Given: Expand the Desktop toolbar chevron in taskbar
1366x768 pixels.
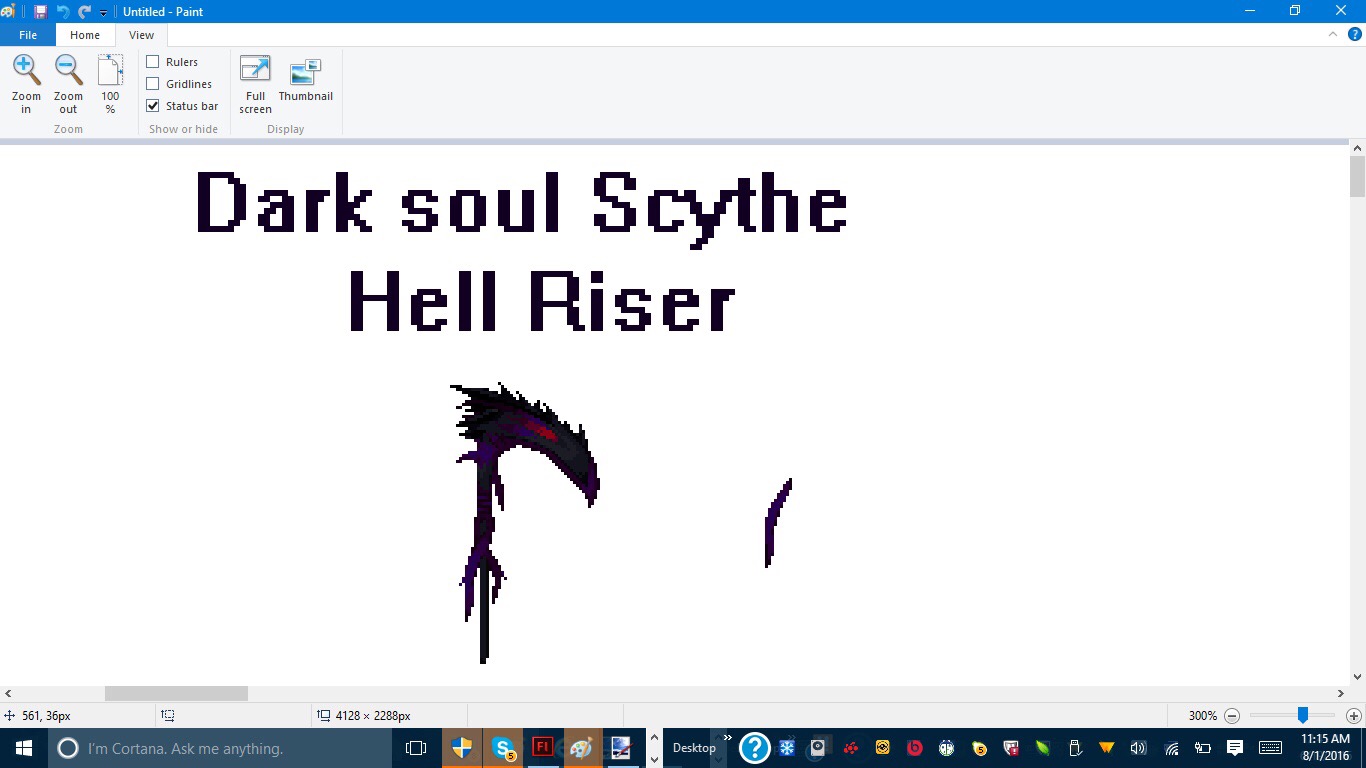Looking at the screenshot, I should [728, 738].
